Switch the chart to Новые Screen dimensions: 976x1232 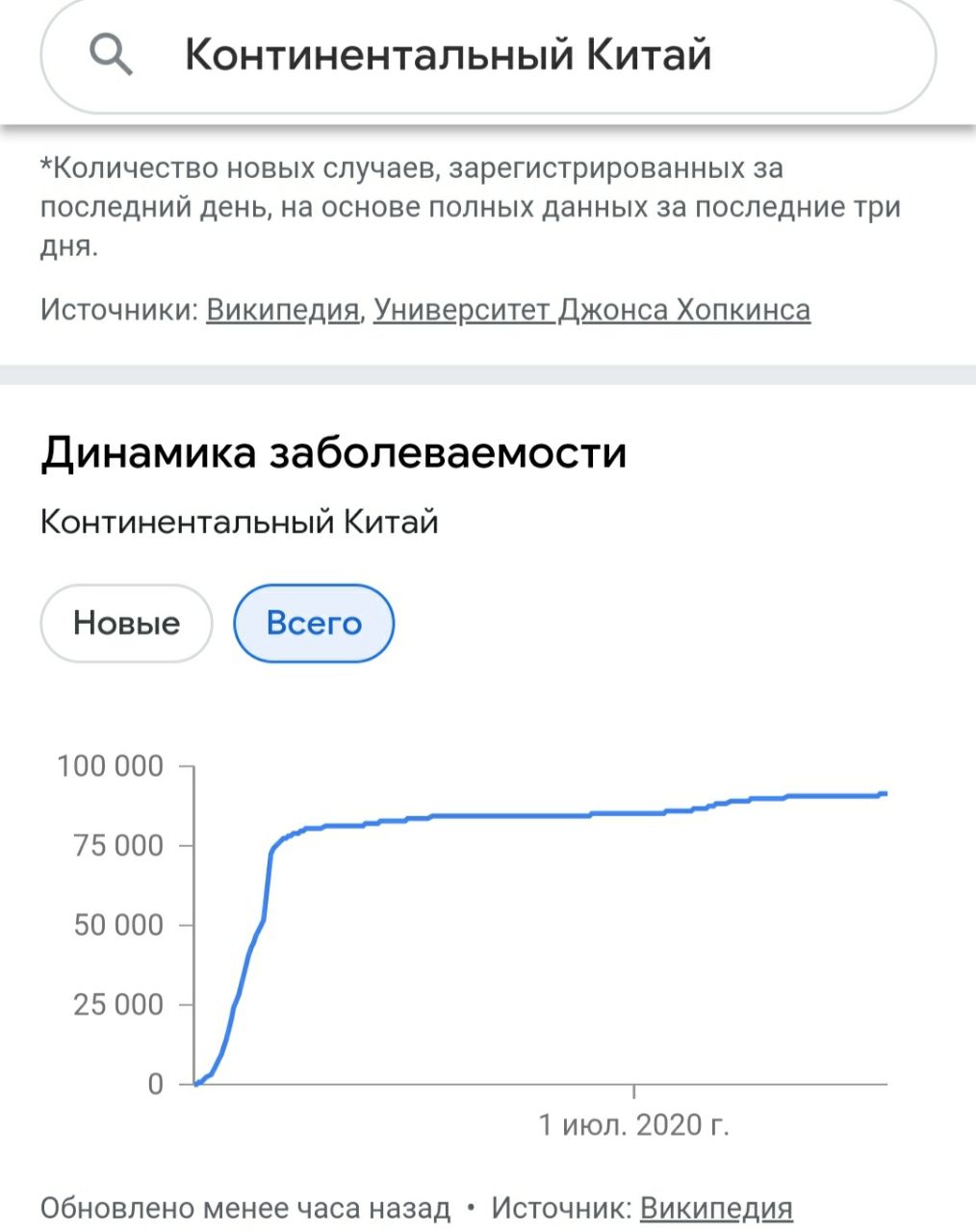click(126, 624)
